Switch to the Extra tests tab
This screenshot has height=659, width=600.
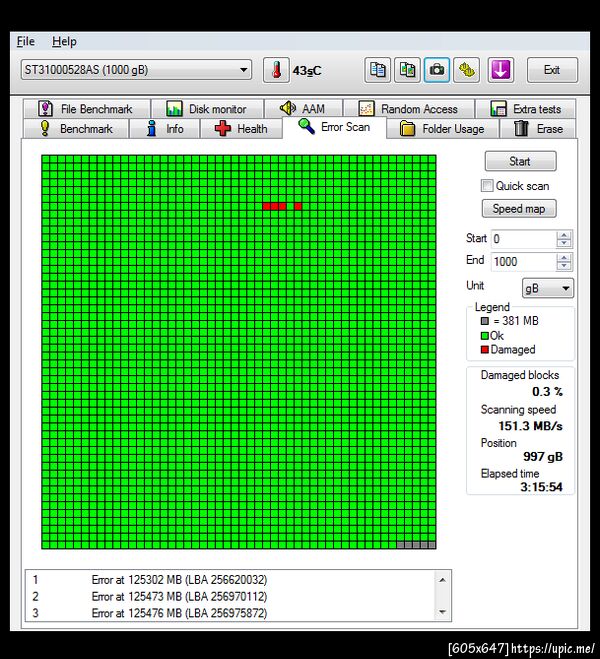pos(526,109)
